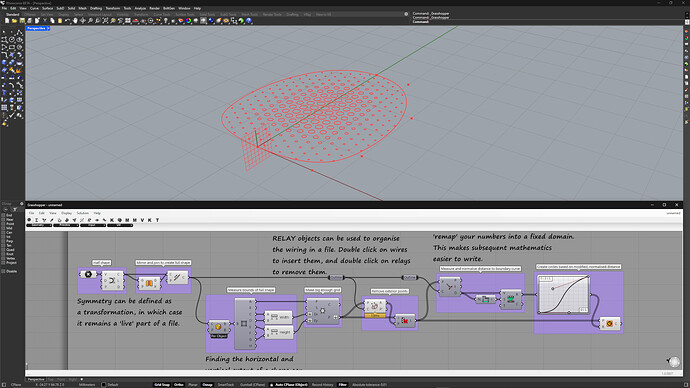Screen dimensions: 690x388
Task: Open Perspective viewport title dropdown
Action: click(x=48, y=28)
